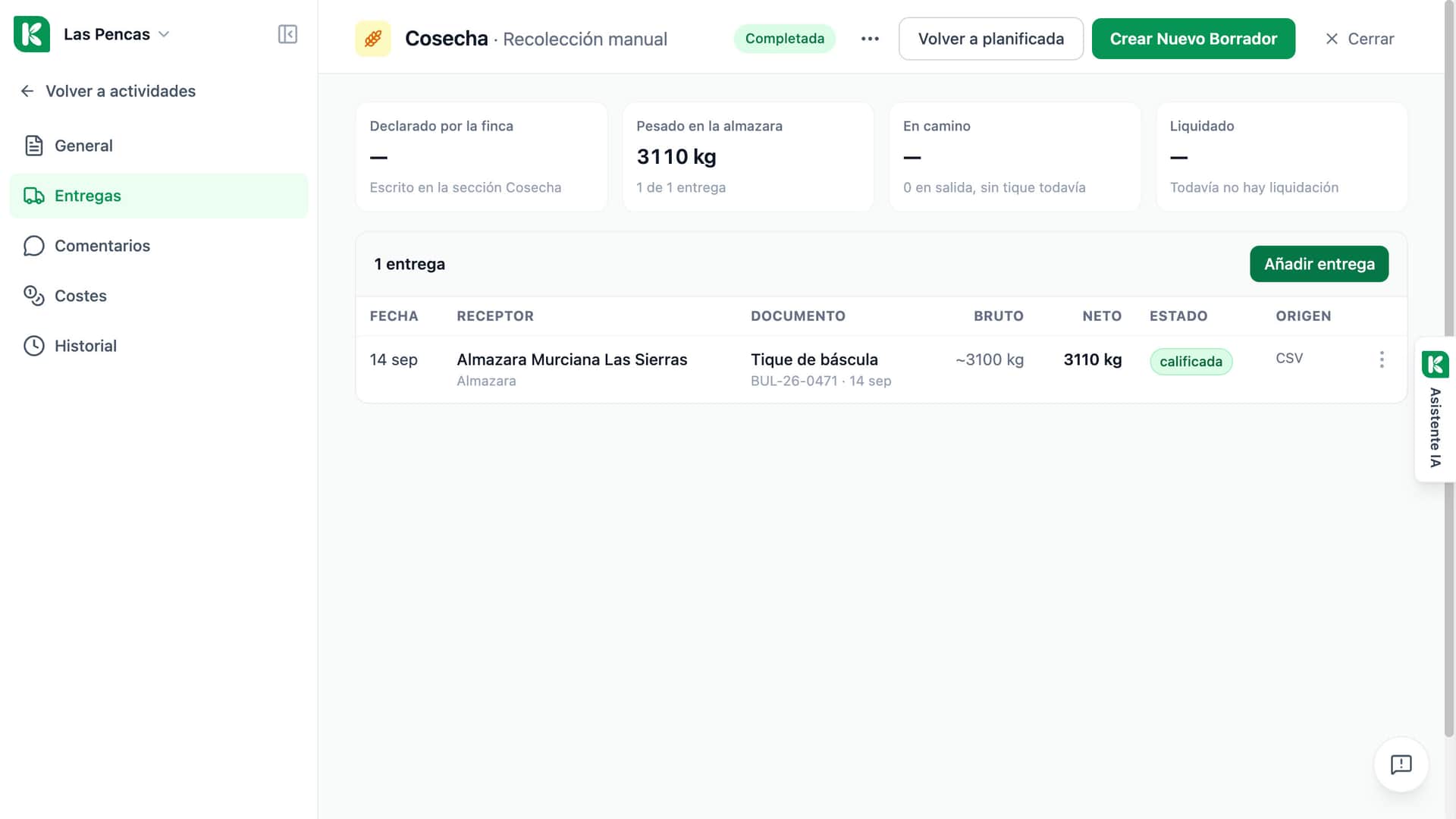The width and height of the screenshot is (1456, 819).
Task: Select the General menu label
Action: [83, 146]
